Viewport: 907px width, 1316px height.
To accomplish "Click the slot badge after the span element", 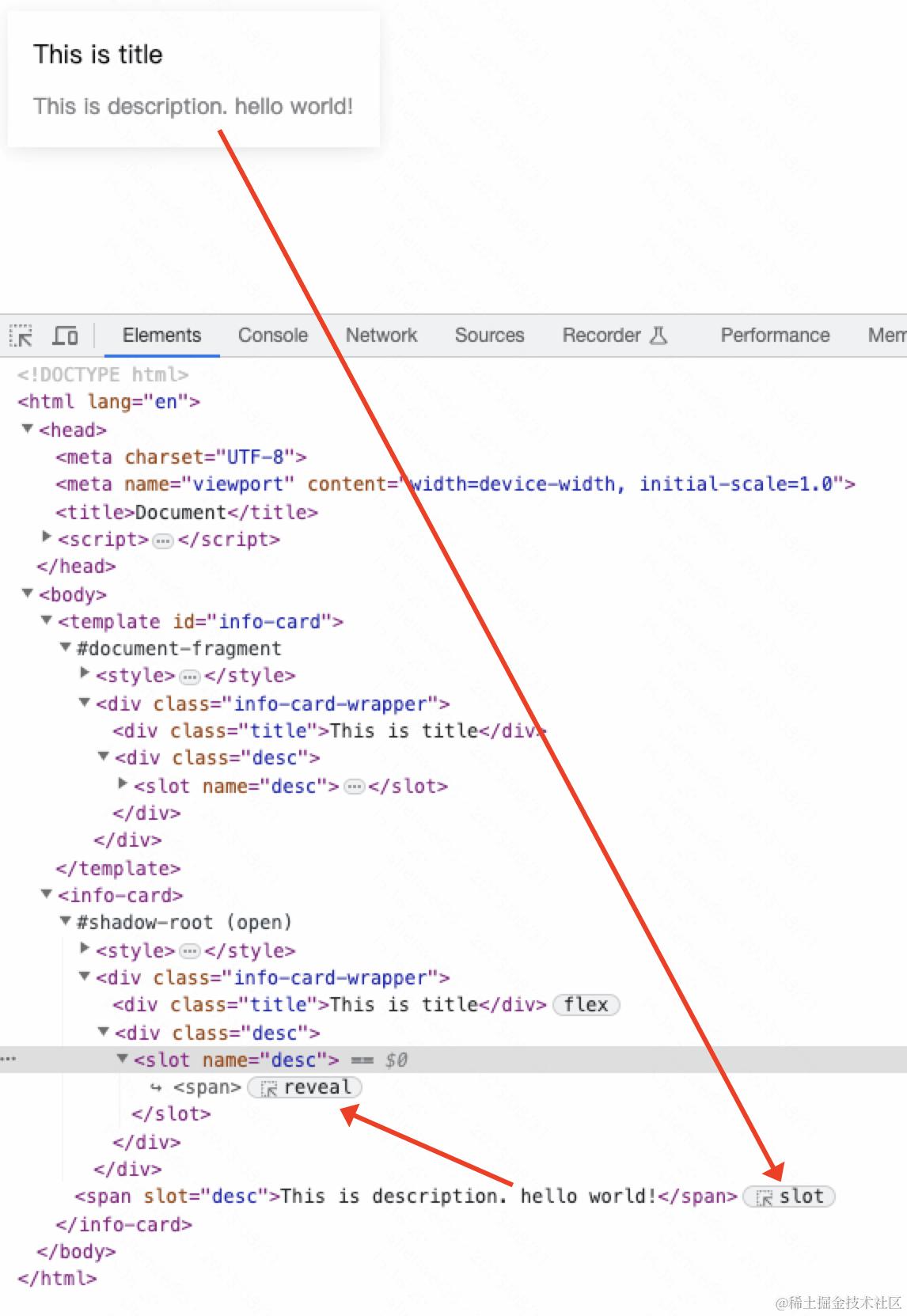I will click(x=789, y=1197).
